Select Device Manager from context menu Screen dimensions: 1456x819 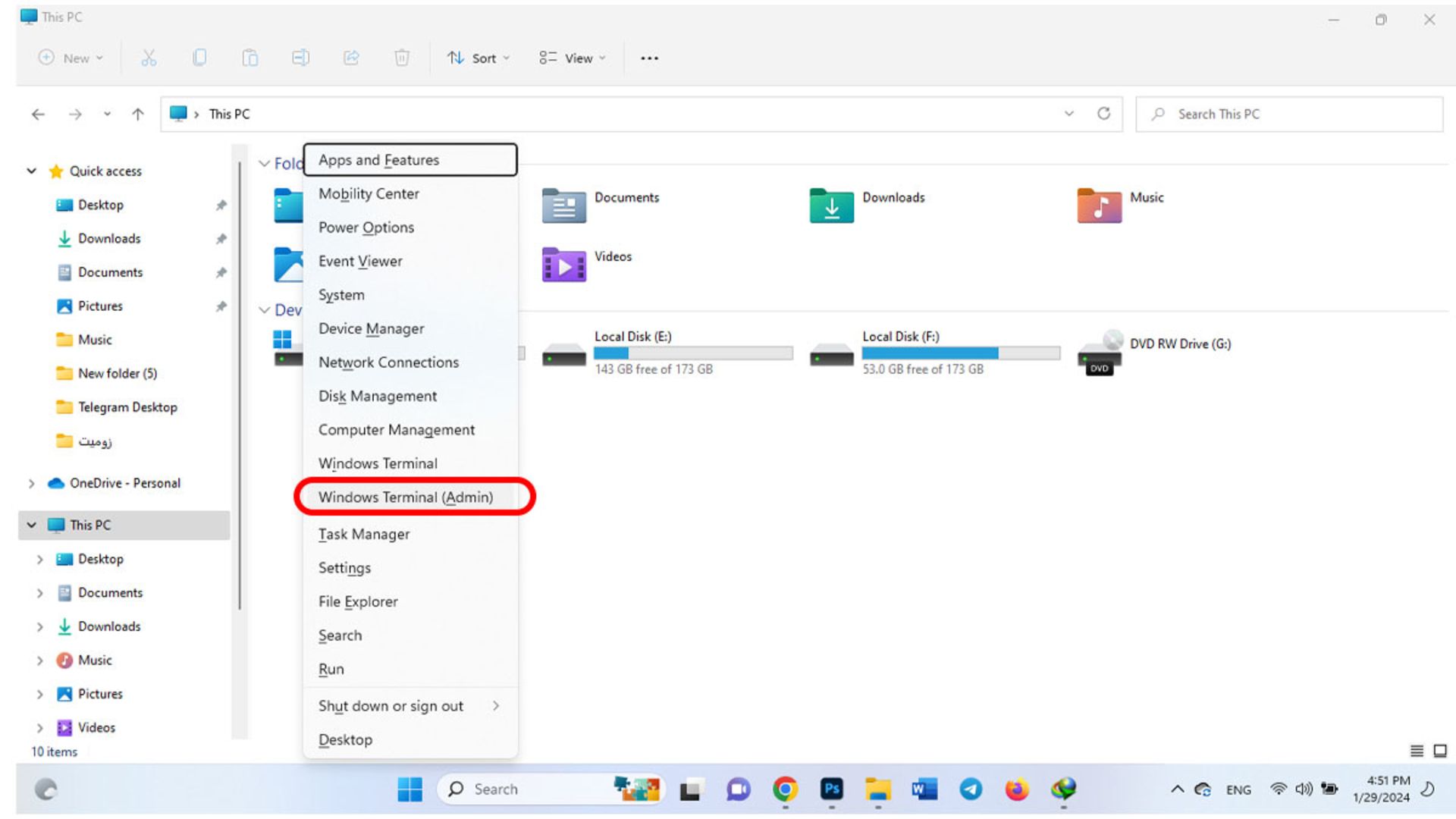point(370,328)
